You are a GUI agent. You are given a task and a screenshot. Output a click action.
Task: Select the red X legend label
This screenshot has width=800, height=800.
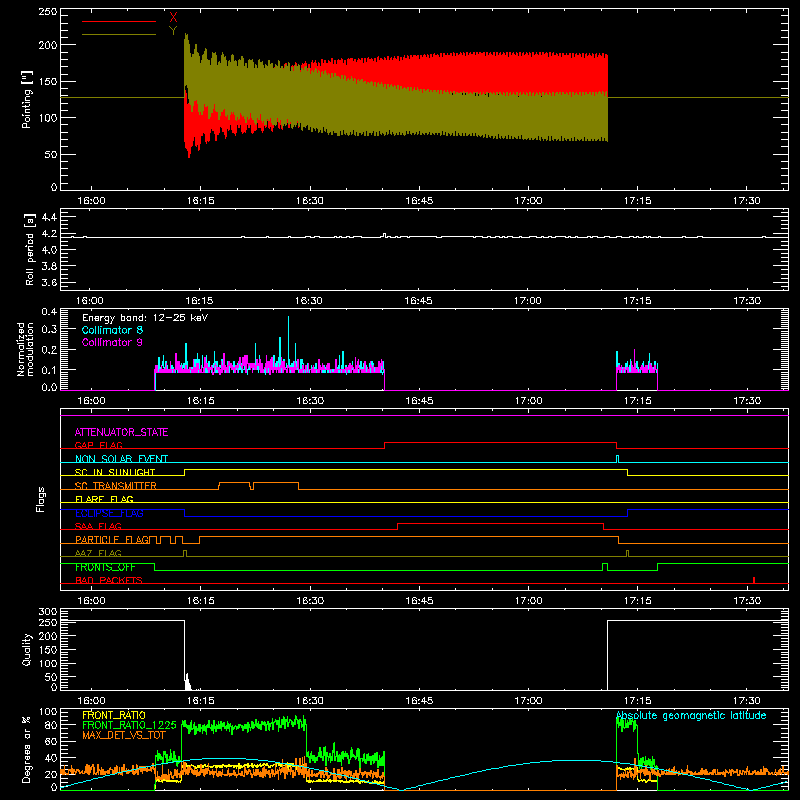point(173,18)
